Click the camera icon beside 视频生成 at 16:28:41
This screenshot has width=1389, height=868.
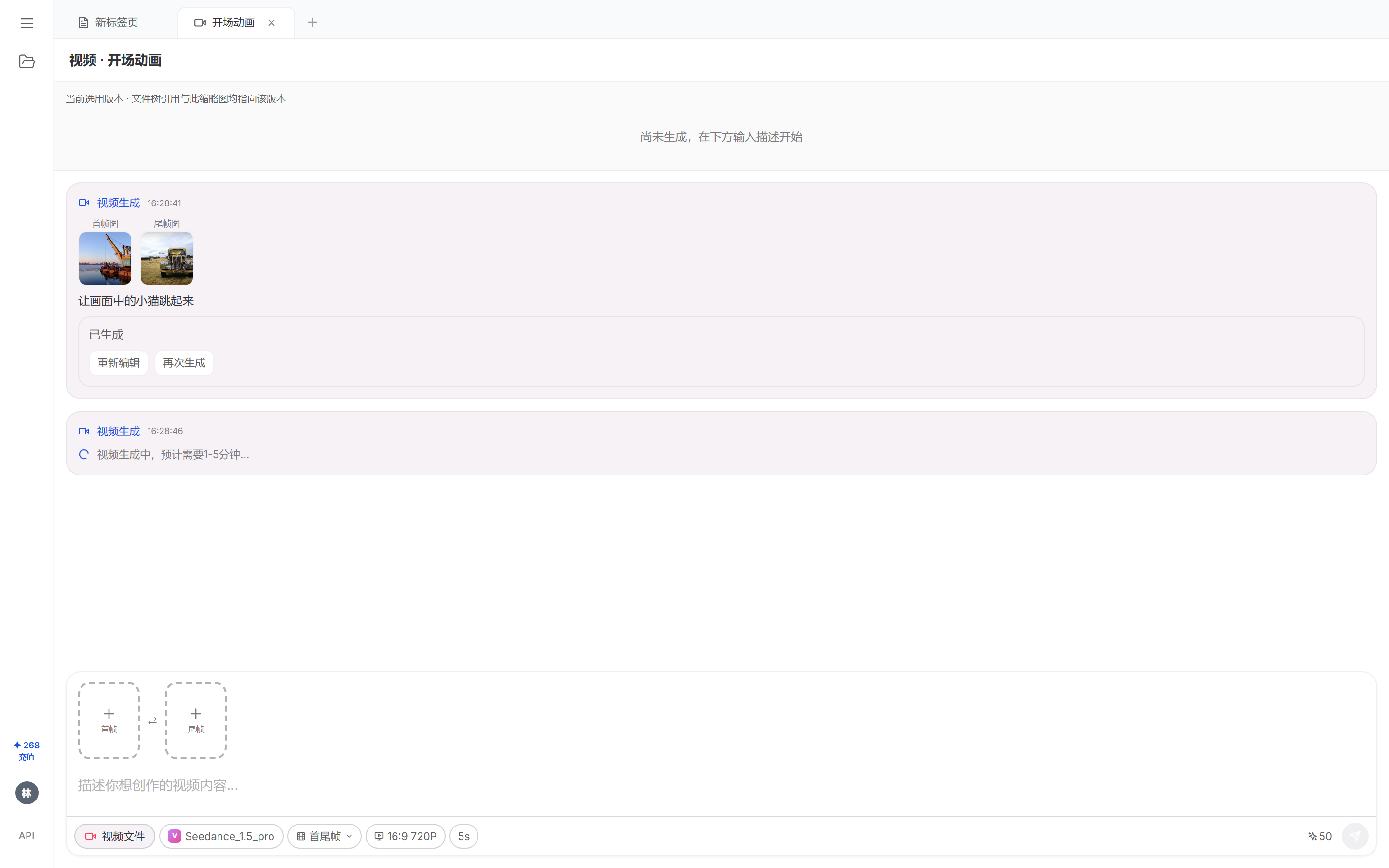[84, 203]
